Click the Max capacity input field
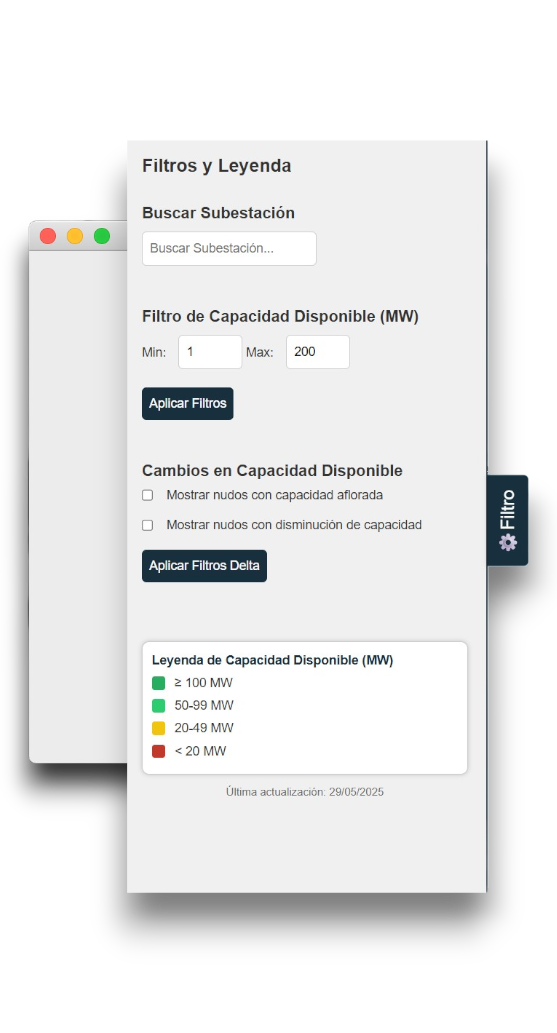 318,352
